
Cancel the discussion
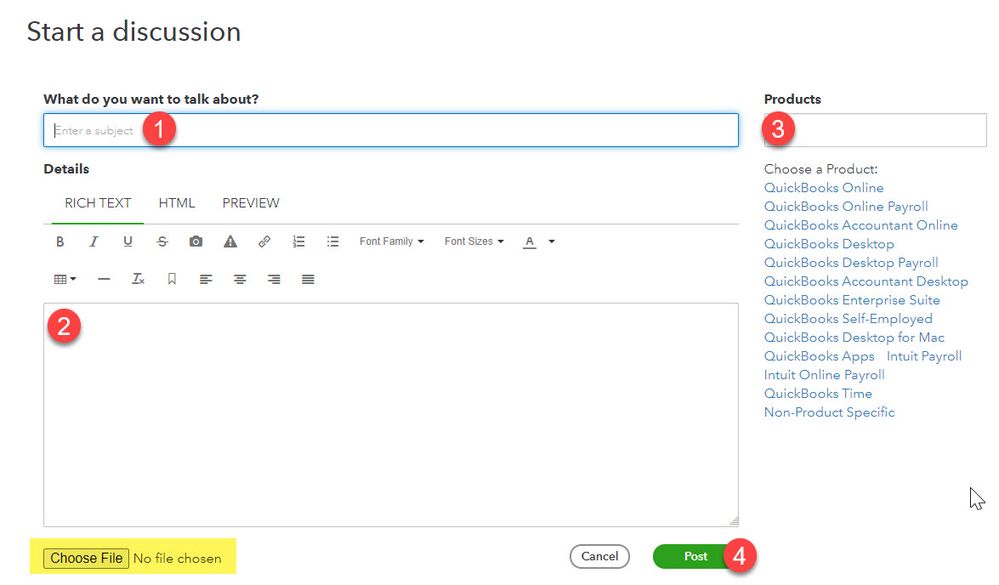[x=600, y=556]
